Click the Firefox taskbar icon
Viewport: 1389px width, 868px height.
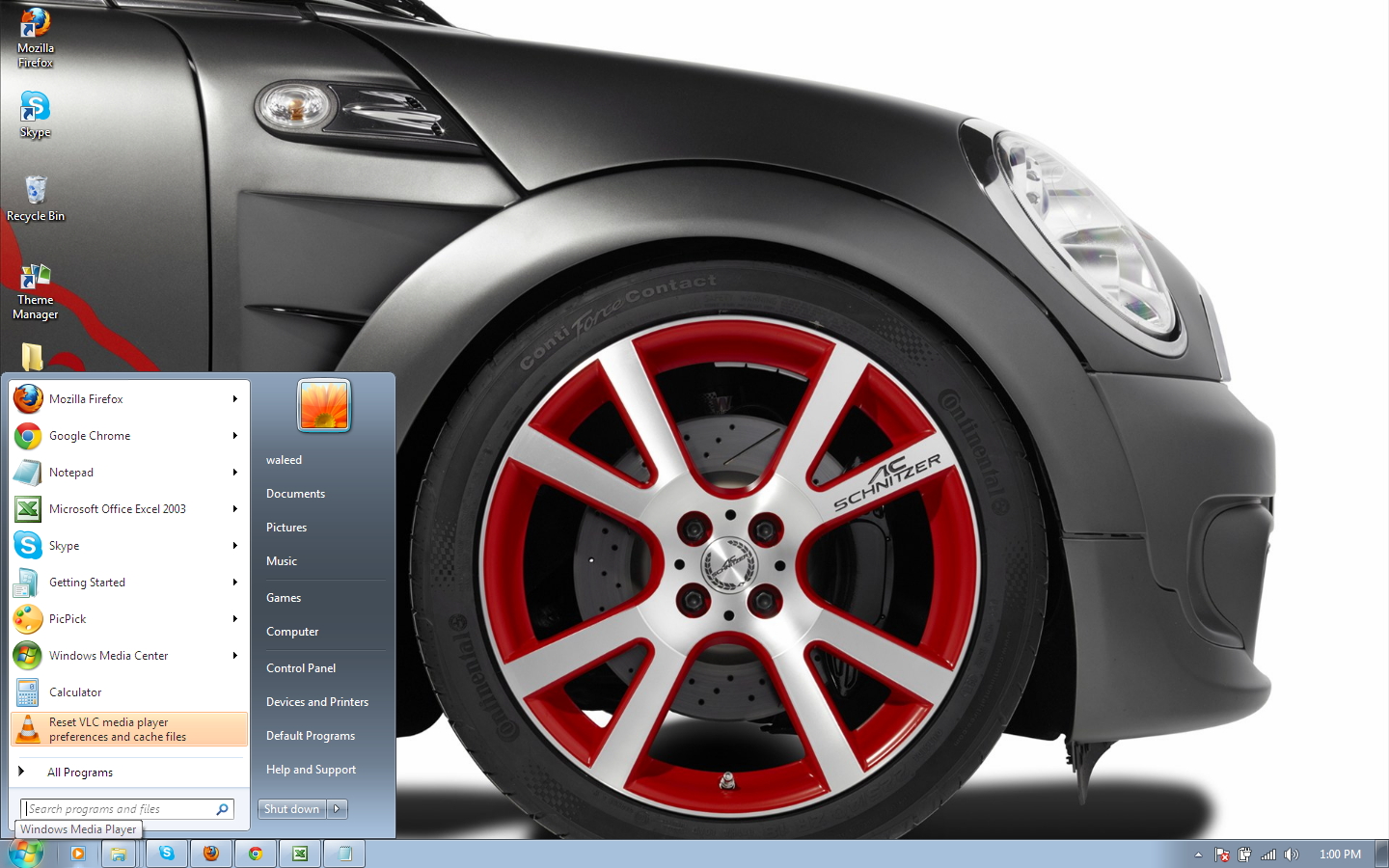tap(211, 854)
